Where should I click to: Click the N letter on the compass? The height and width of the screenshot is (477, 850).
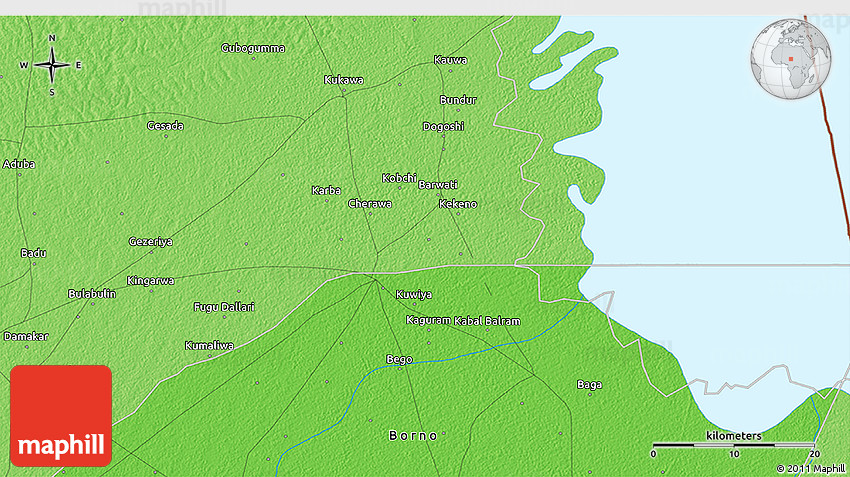52,38
